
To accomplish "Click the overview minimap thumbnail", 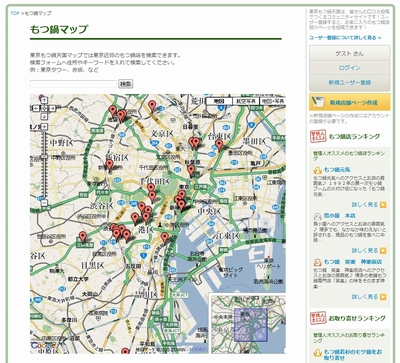I will coord(248,323).
